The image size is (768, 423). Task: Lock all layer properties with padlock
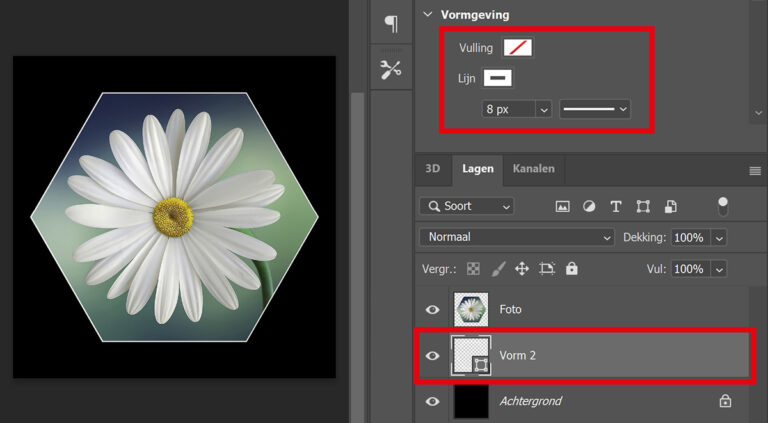coord(571,269)
